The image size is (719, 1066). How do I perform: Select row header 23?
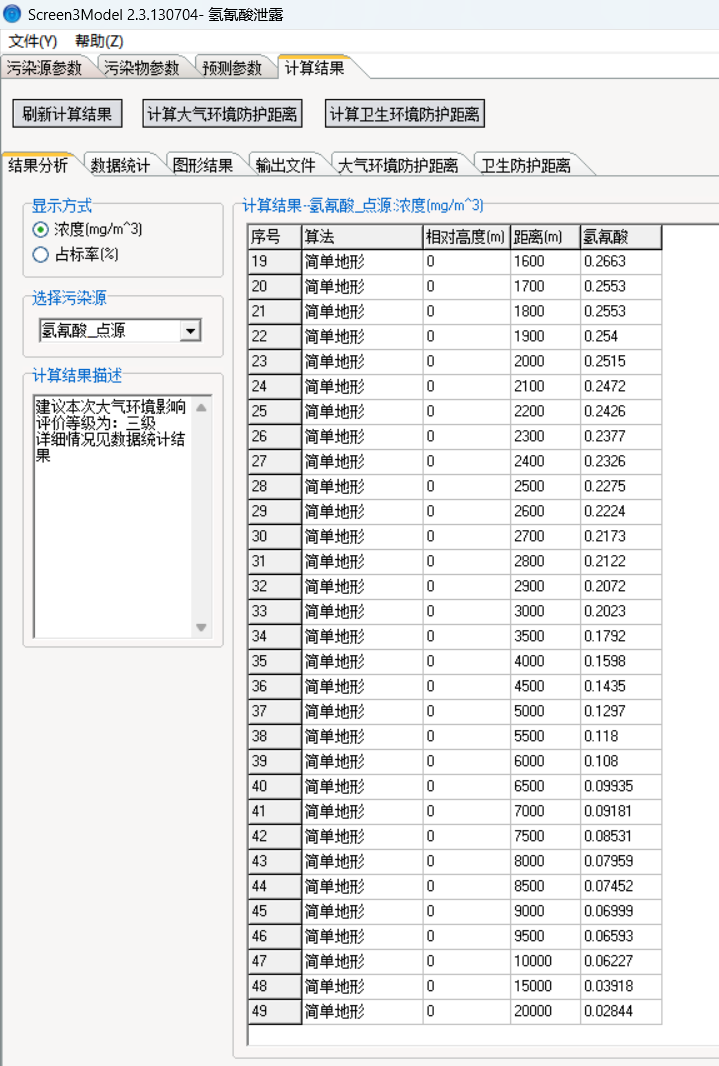[x=275, y=361]
